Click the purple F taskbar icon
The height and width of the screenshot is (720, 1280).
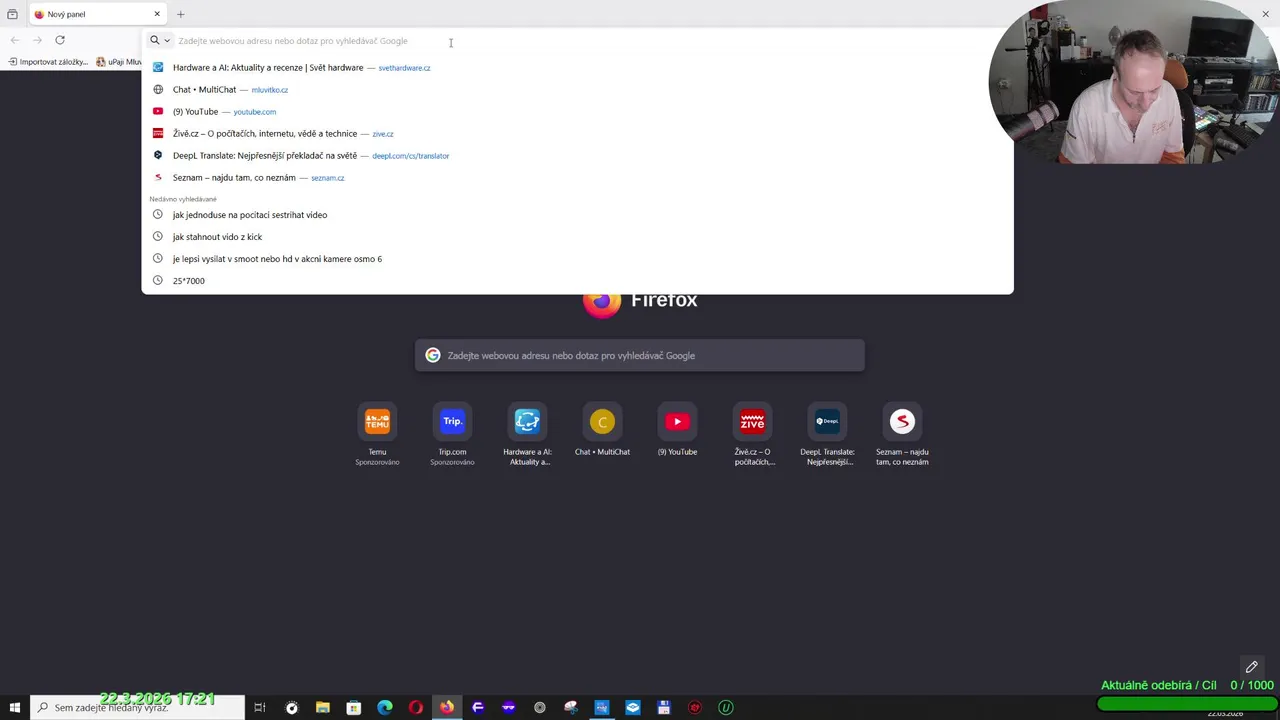pos(478,708)
